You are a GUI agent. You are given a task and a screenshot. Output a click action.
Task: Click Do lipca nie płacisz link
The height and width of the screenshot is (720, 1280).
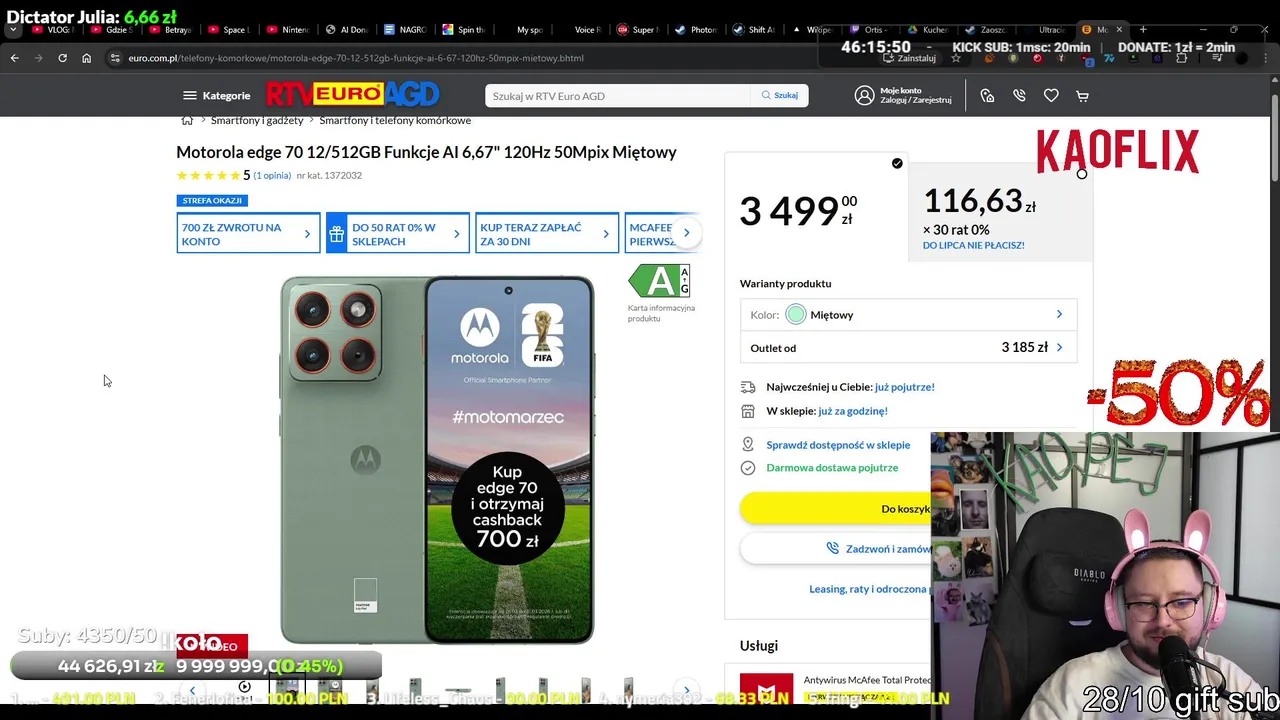click(973, 245)
